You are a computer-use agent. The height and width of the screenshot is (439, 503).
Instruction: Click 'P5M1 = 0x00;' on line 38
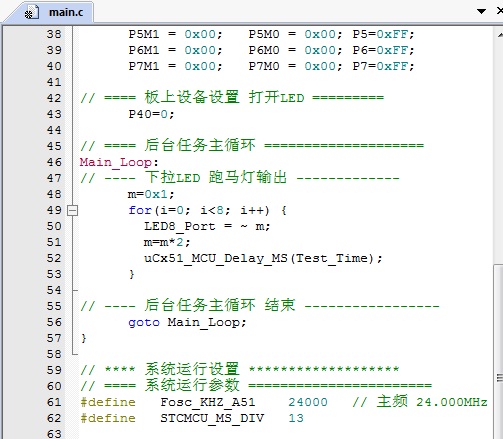point(175,34)
